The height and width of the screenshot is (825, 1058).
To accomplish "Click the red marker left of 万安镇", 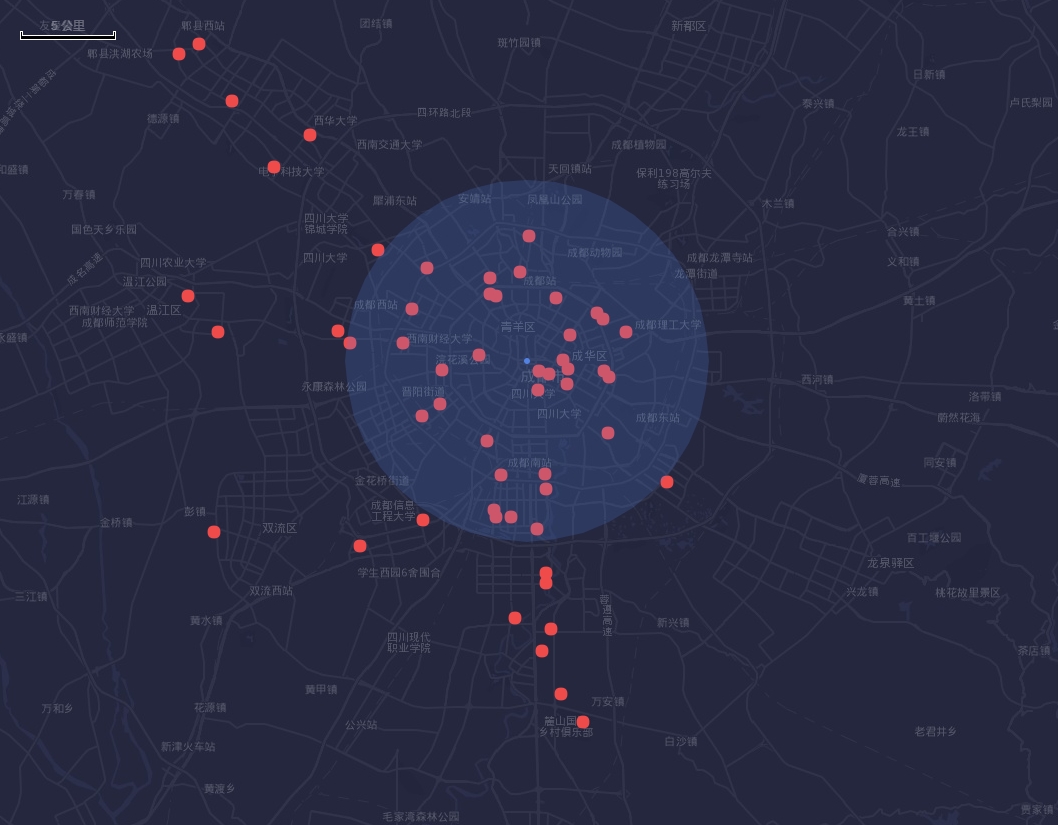I will (561, 694).
